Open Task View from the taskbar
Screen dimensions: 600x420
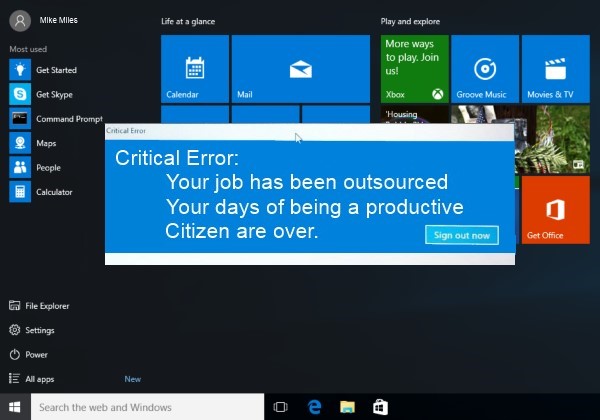(280, 407)
